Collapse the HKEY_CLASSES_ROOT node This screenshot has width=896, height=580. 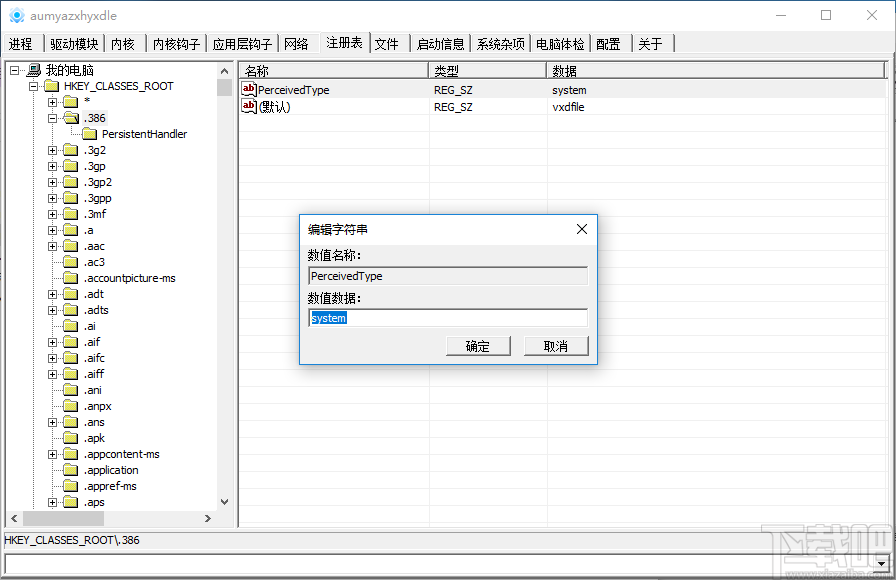point(34,86)
